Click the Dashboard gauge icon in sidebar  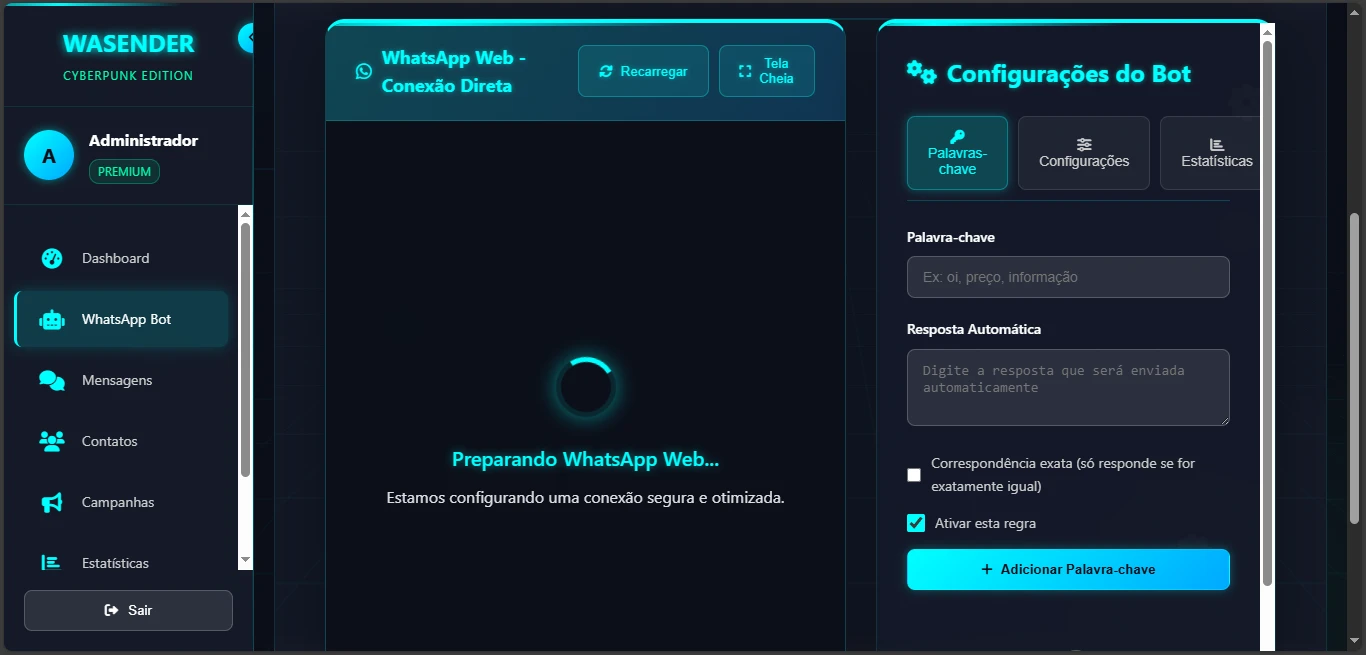tap(52, 258)
